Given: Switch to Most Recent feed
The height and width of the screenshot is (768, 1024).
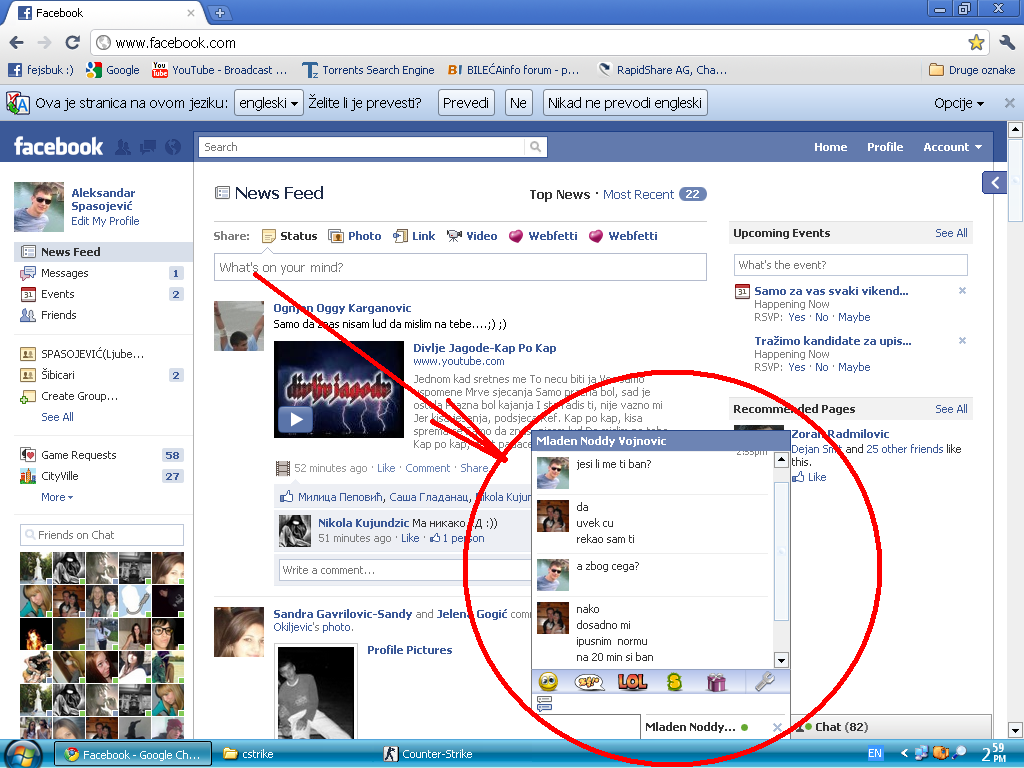Looking at the screenshot, I should [638, 194].
